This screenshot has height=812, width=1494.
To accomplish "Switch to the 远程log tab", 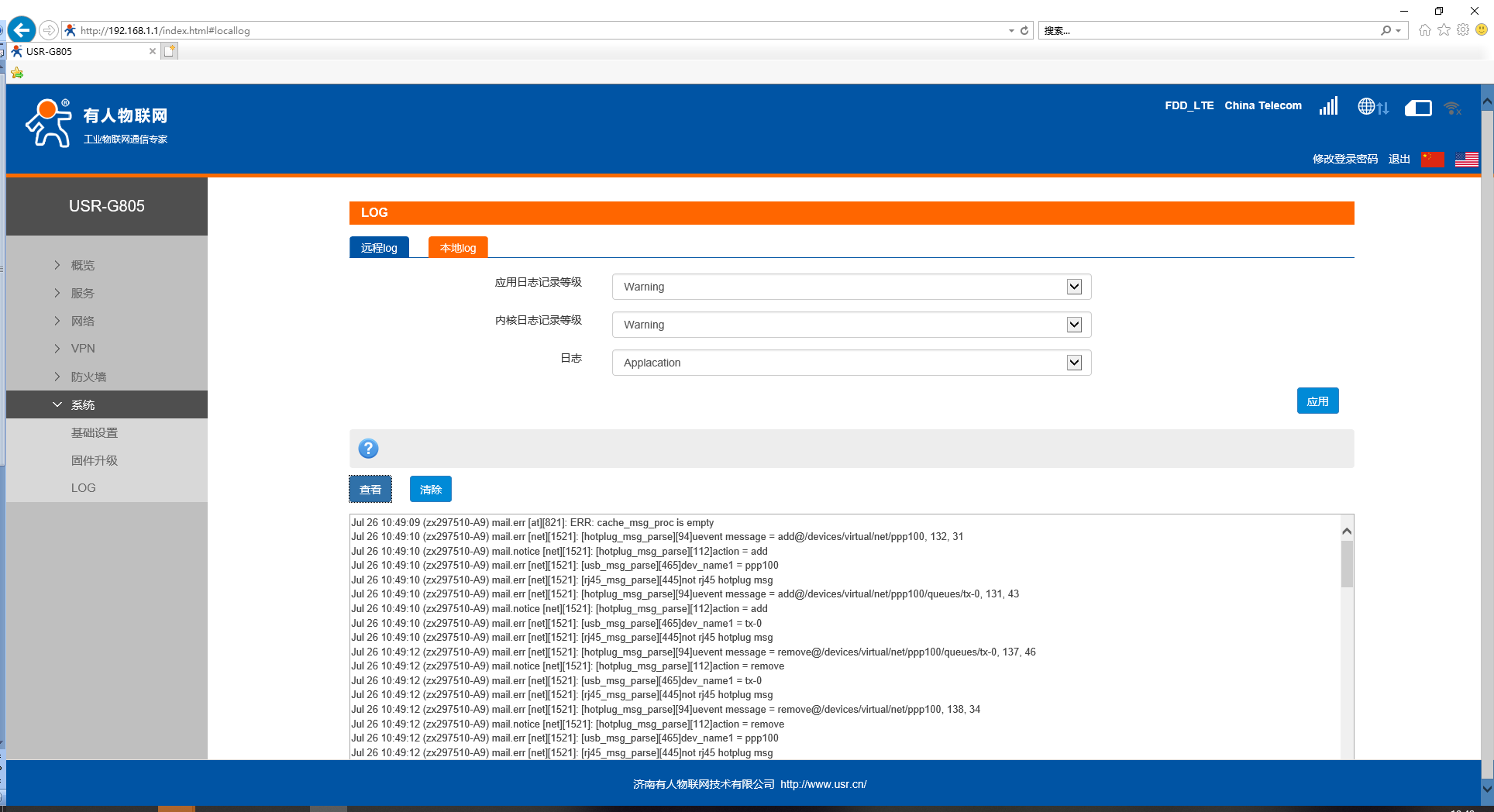I will tap(379, 248).
